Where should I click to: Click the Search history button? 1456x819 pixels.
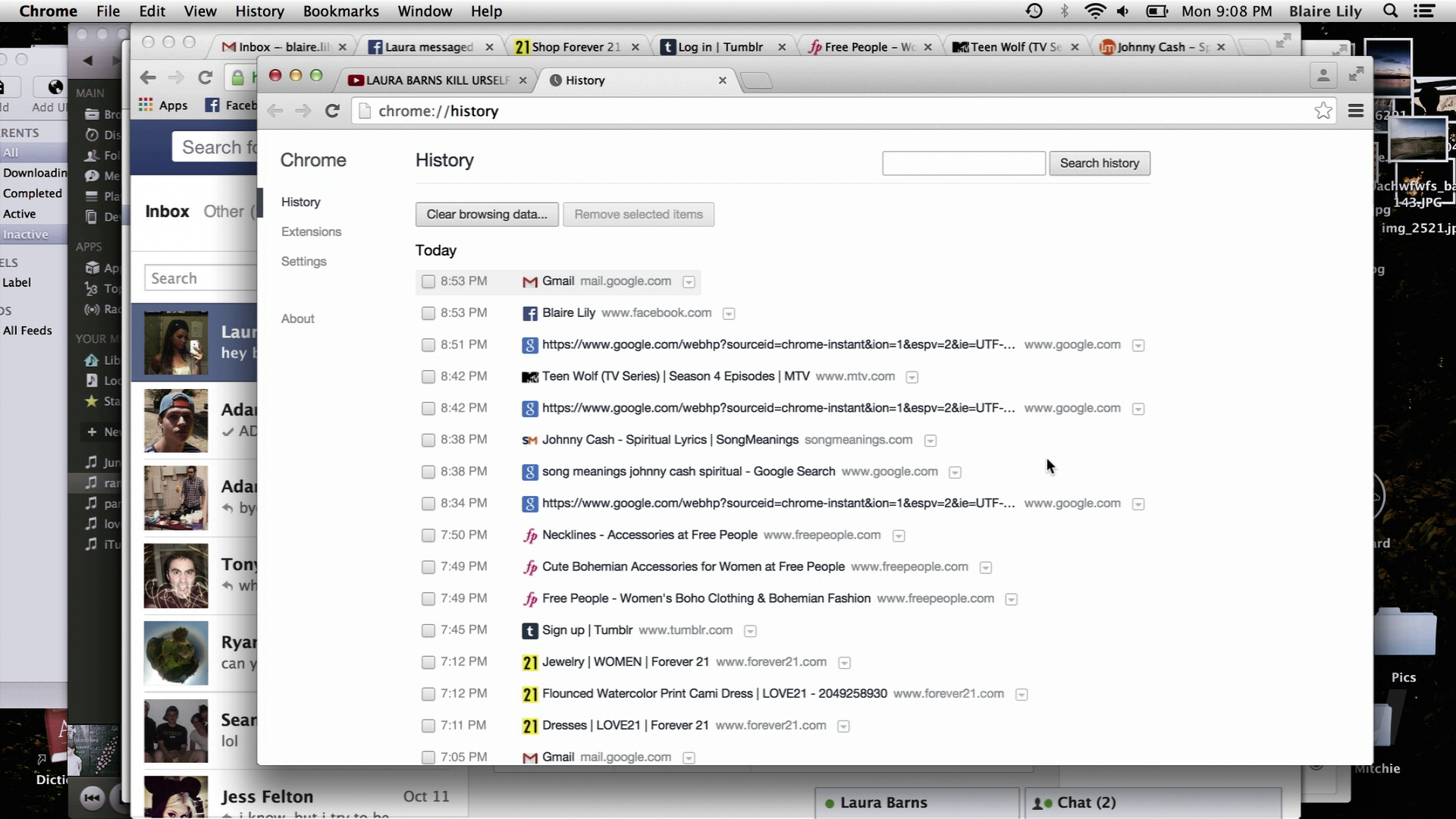1100,163
